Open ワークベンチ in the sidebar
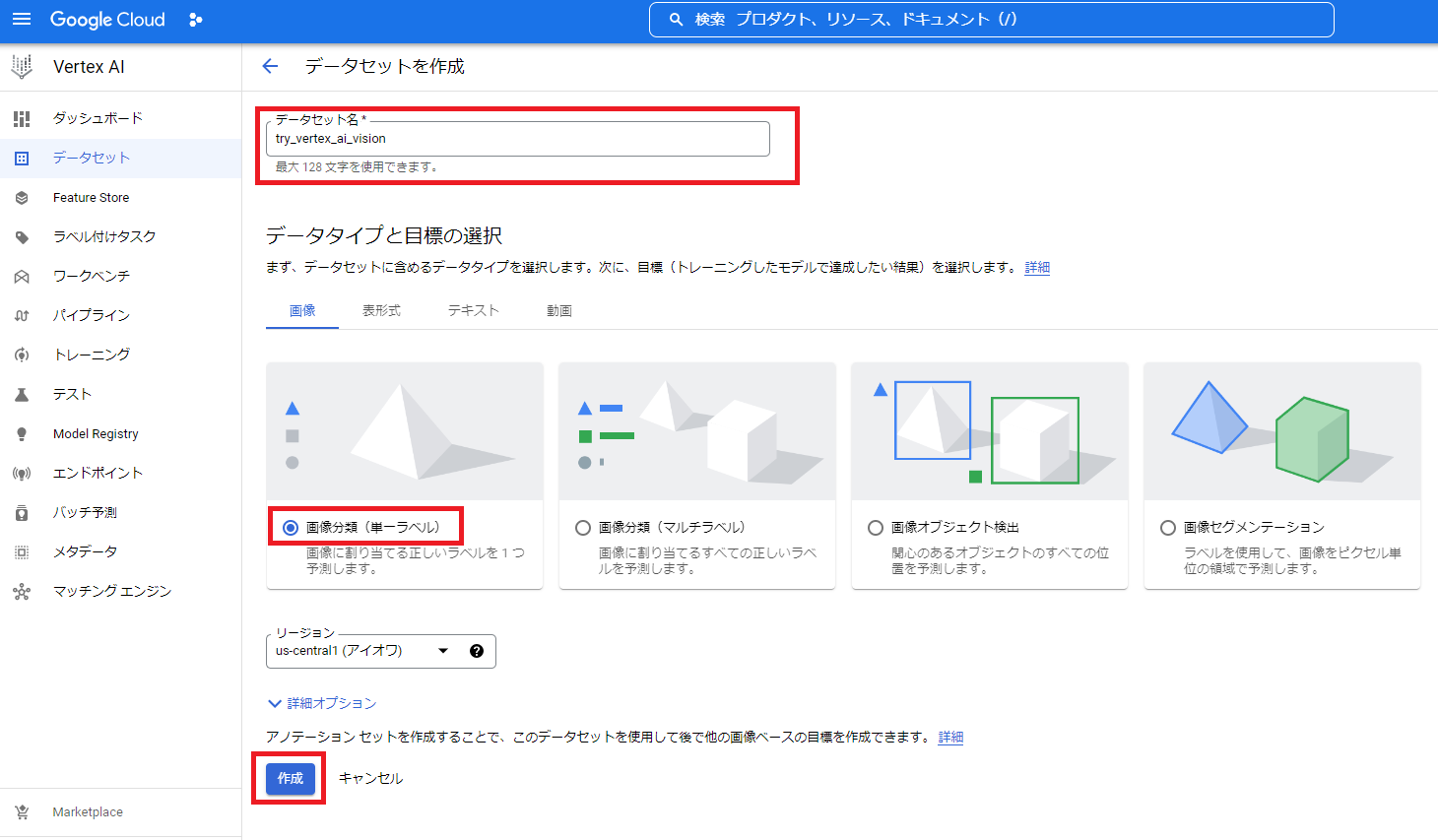 (92, 277)
